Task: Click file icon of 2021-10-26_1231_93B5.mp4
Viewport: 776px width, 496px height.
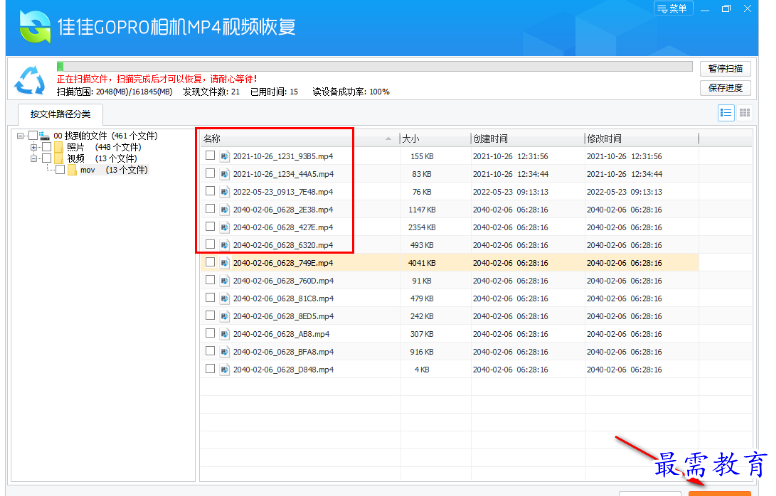Action: pyautogui.click(x=225, y=156)
